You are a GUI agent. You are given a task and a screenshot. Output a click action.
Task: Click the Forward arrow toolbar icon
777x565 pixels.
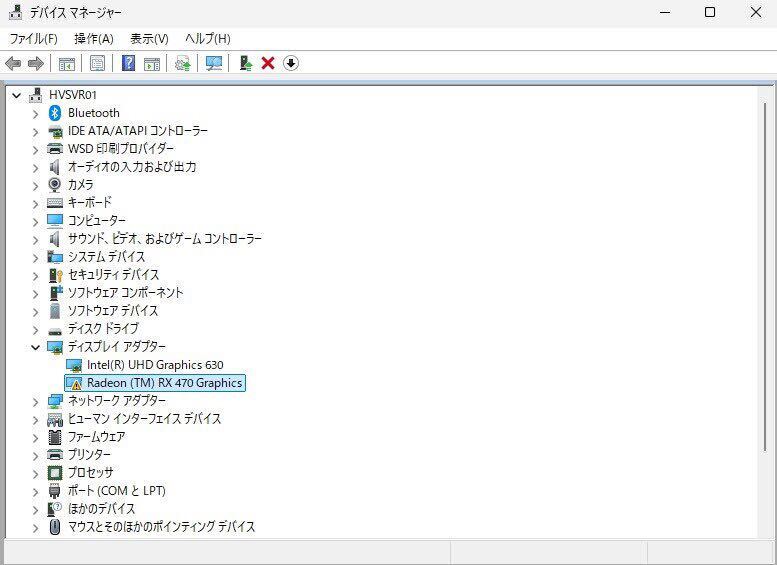[x=36, y=63]
